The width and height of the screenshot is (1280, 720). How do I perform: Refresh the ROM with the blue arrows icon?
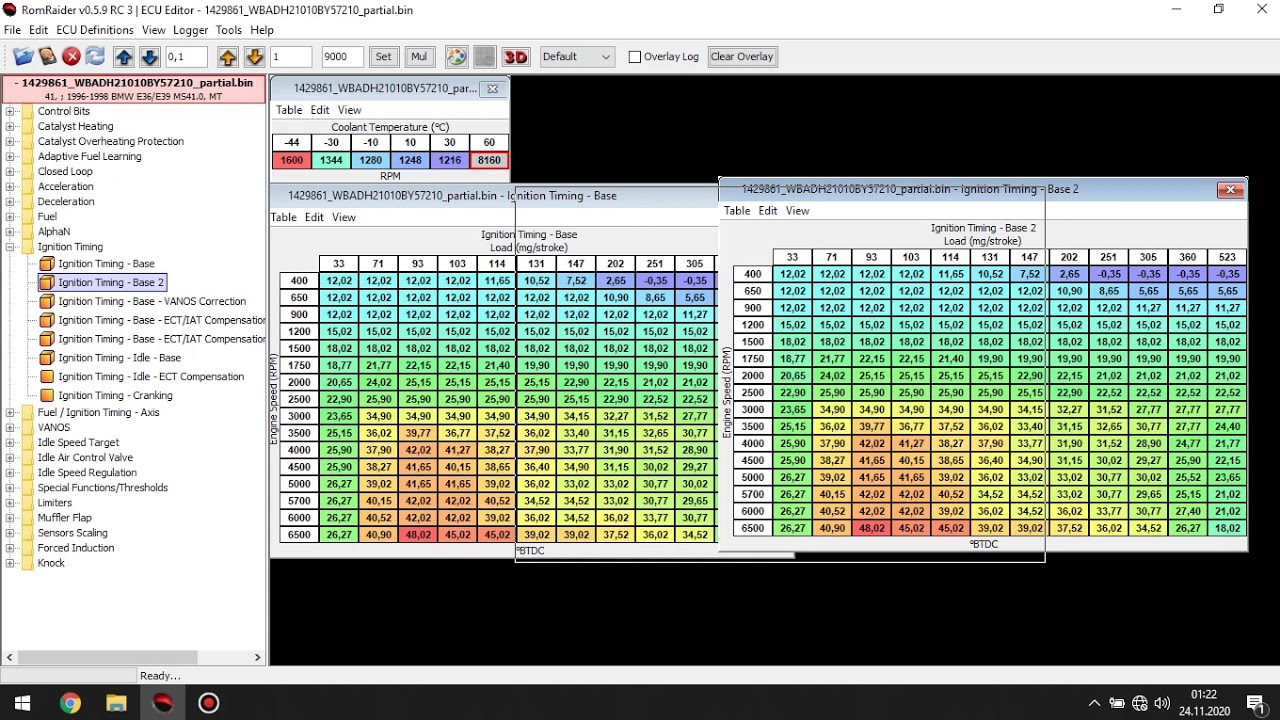coord(95,57)
